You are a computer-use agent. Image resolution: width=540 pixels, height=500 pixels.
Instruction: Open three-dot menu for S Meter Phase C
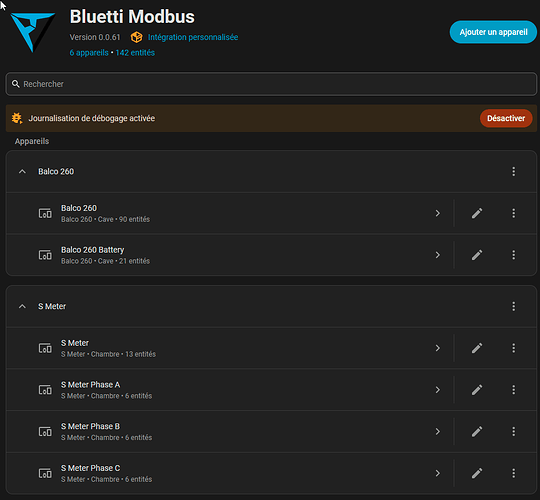(x=513, y=473)
